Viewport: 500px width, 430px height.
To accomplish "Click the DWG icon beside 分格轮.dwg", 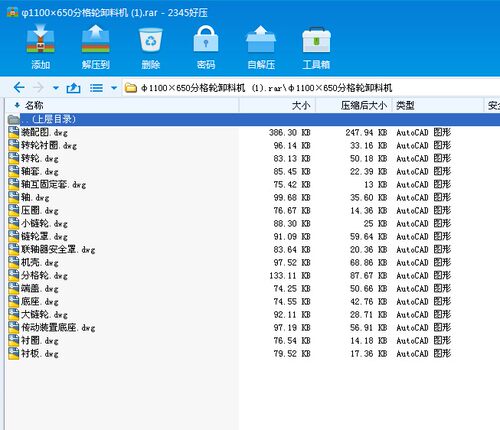I will point(14,276).
